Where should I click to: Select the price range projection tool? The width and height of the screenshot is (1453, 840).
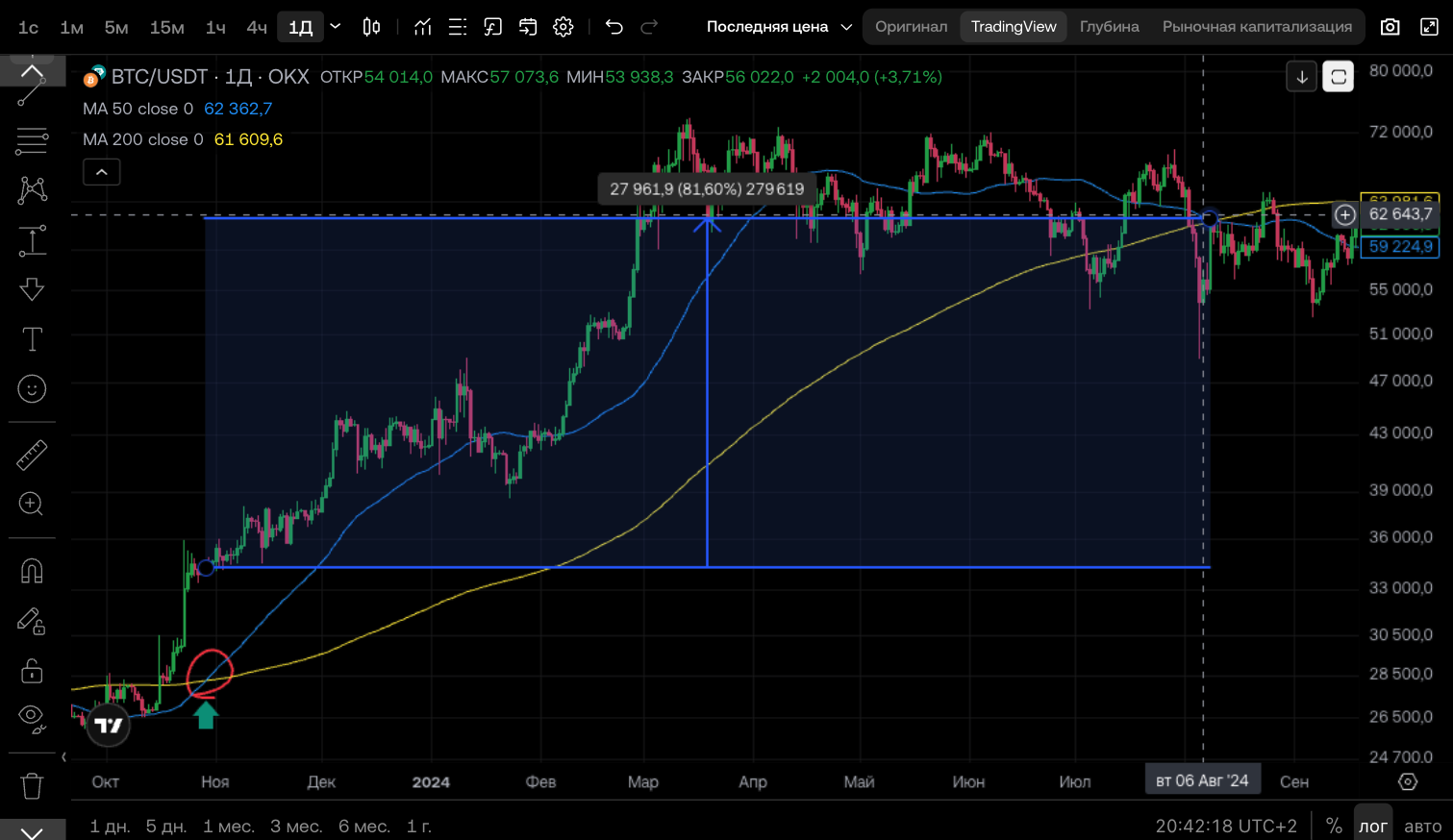point(32,240)
